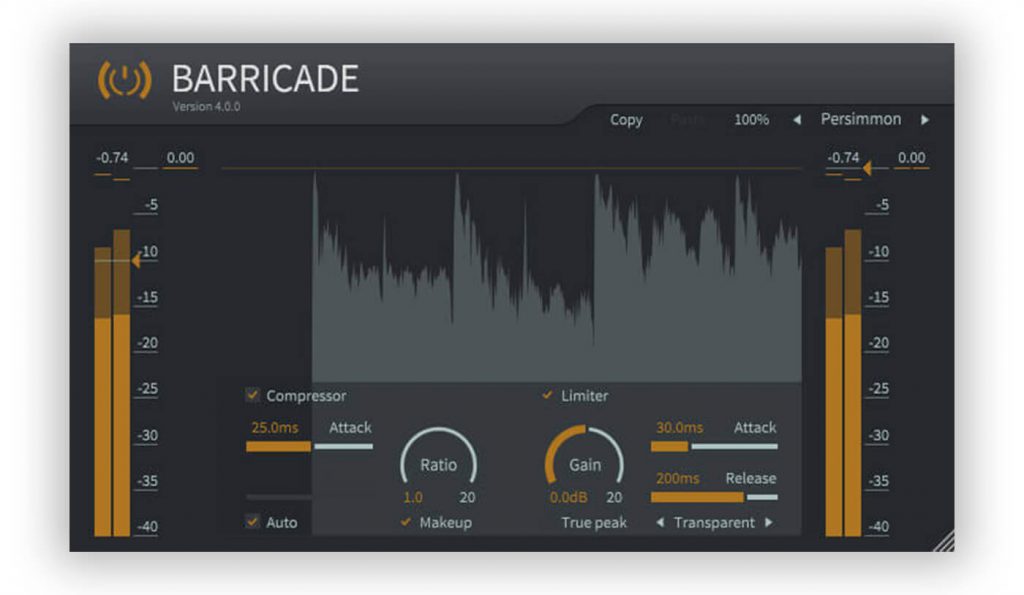Open the 100% scale setting
Viewport: 1024px width, 595px height.
tap(751, 120)
